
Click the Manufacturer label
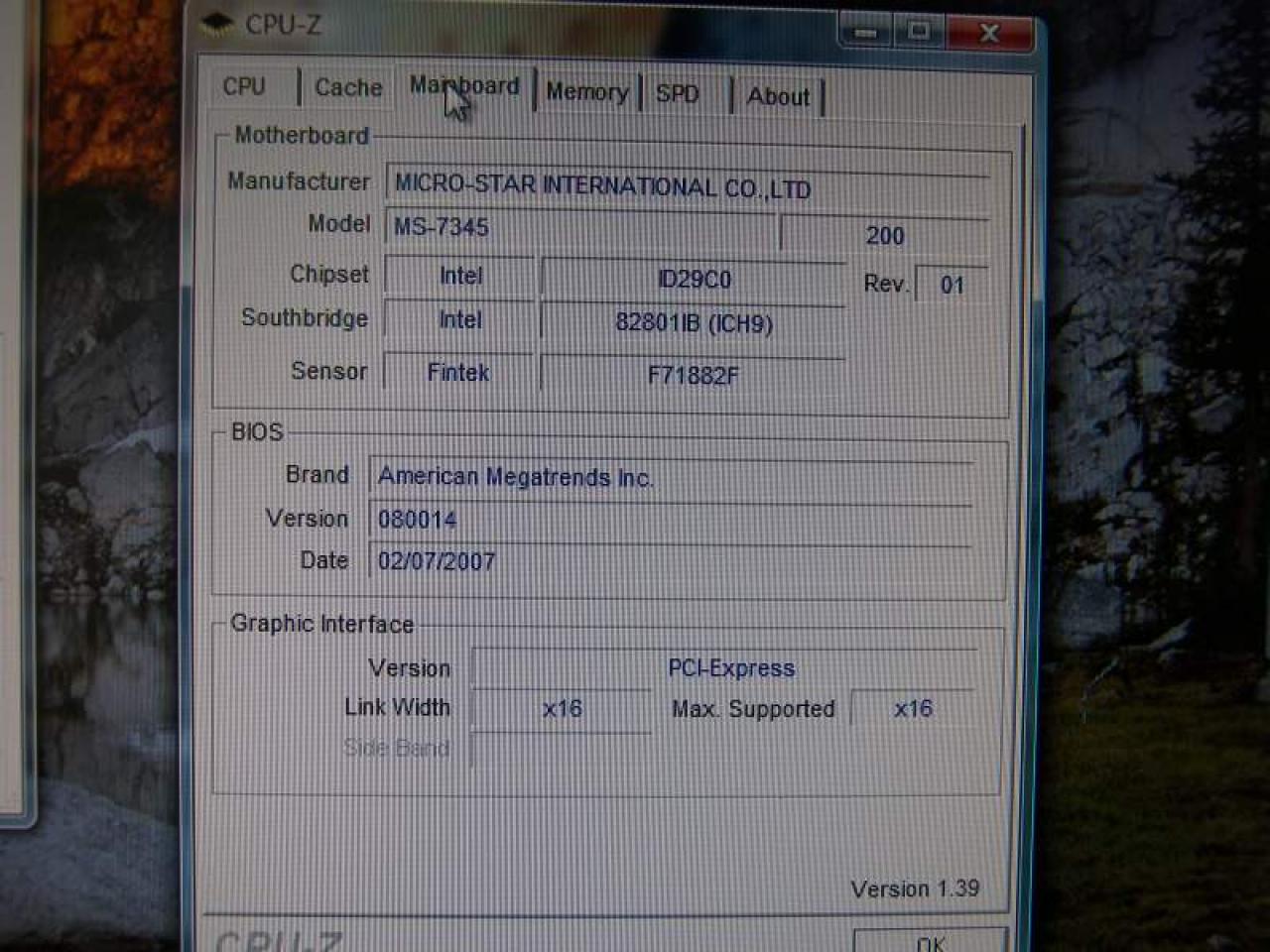(298, 181)
